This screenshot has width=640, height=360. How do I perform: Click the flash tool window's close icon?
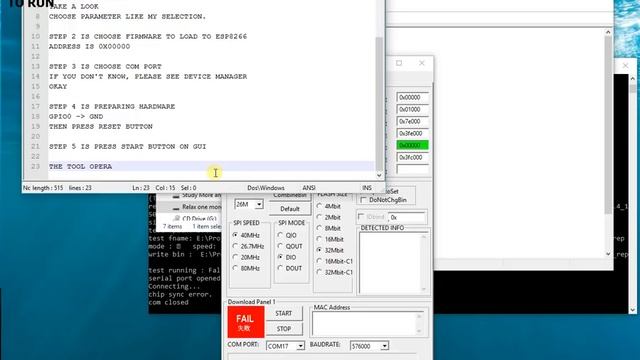point(422,63)
